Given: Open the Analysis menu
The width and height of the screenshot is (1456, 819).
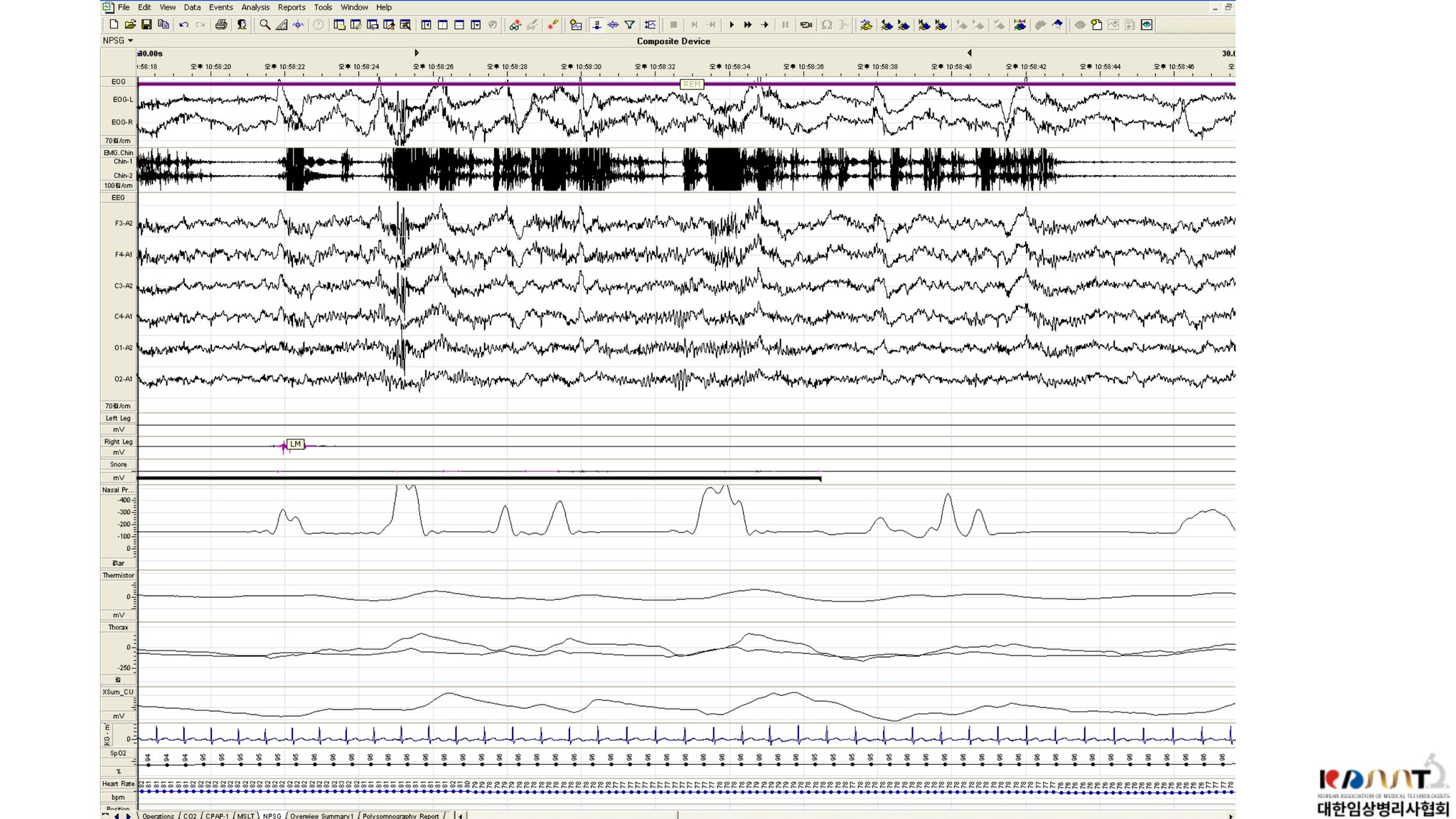Looking at the screenshot, I should click(x=255, y=7).
